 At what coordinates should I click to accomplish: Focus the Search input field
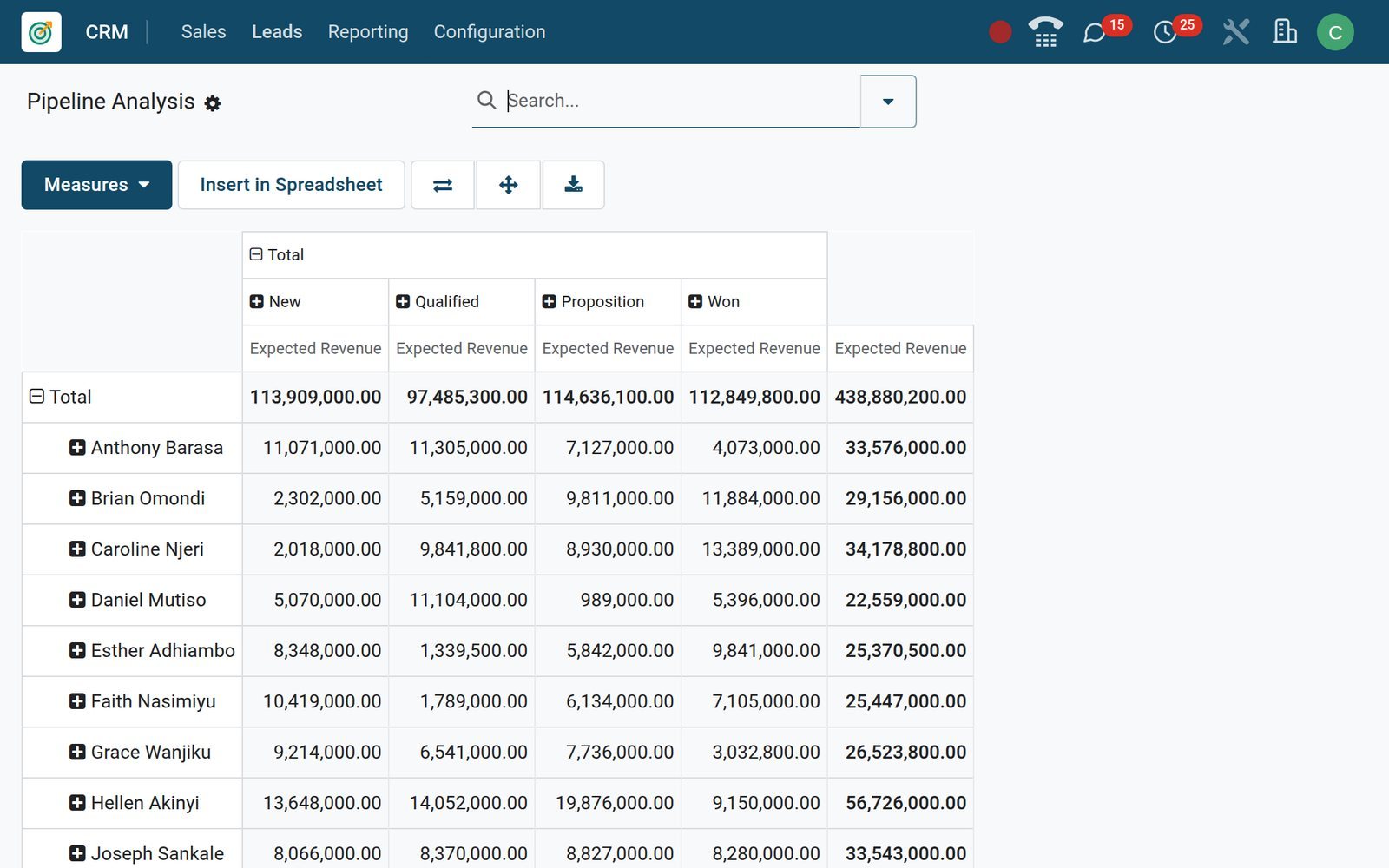pyautogui.click(x=681, y=101)
